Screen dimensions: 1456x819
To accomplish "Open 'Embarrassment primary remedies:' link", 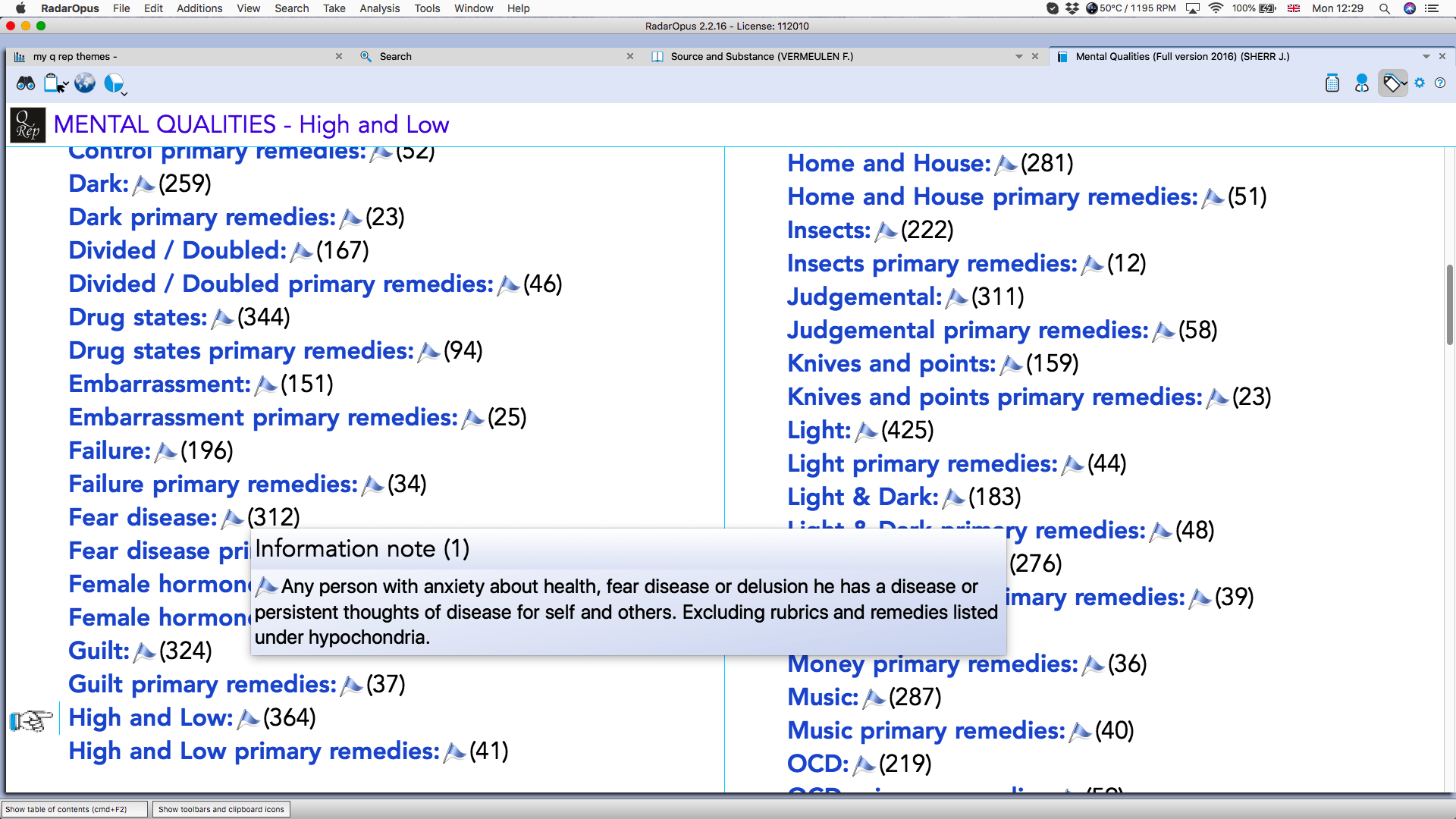I will (x=263, y=418).
